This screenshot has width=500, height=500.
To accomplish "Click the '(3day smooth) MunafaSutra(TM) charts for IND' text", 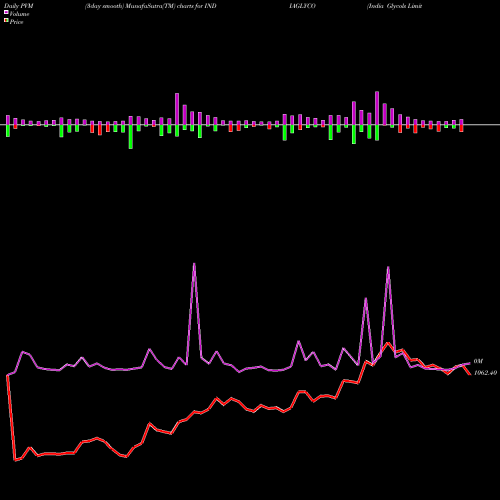I will (151, 6).
